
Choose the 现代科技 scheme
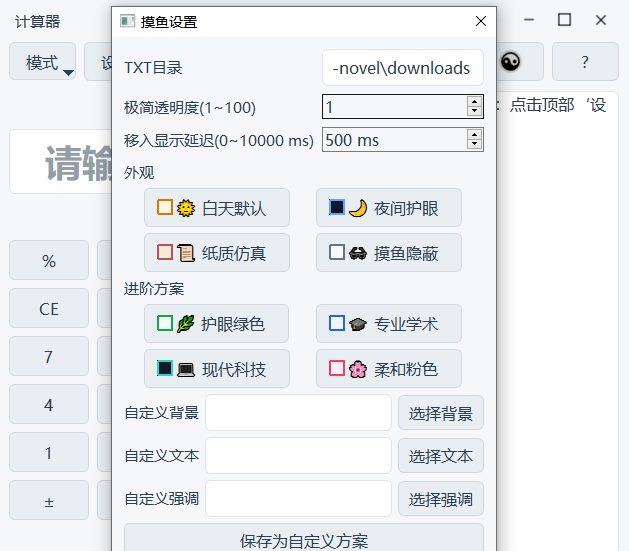217,369
